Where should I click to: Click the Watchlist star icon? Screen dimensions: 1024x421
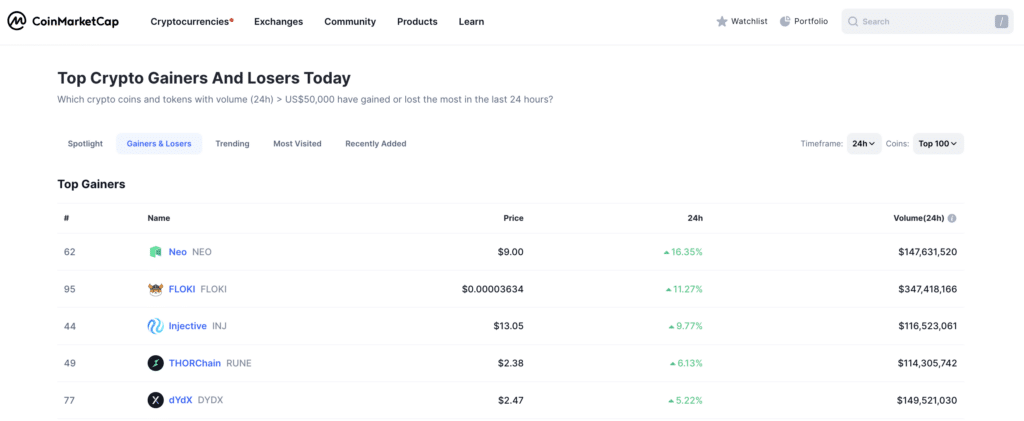pos(722,21)
